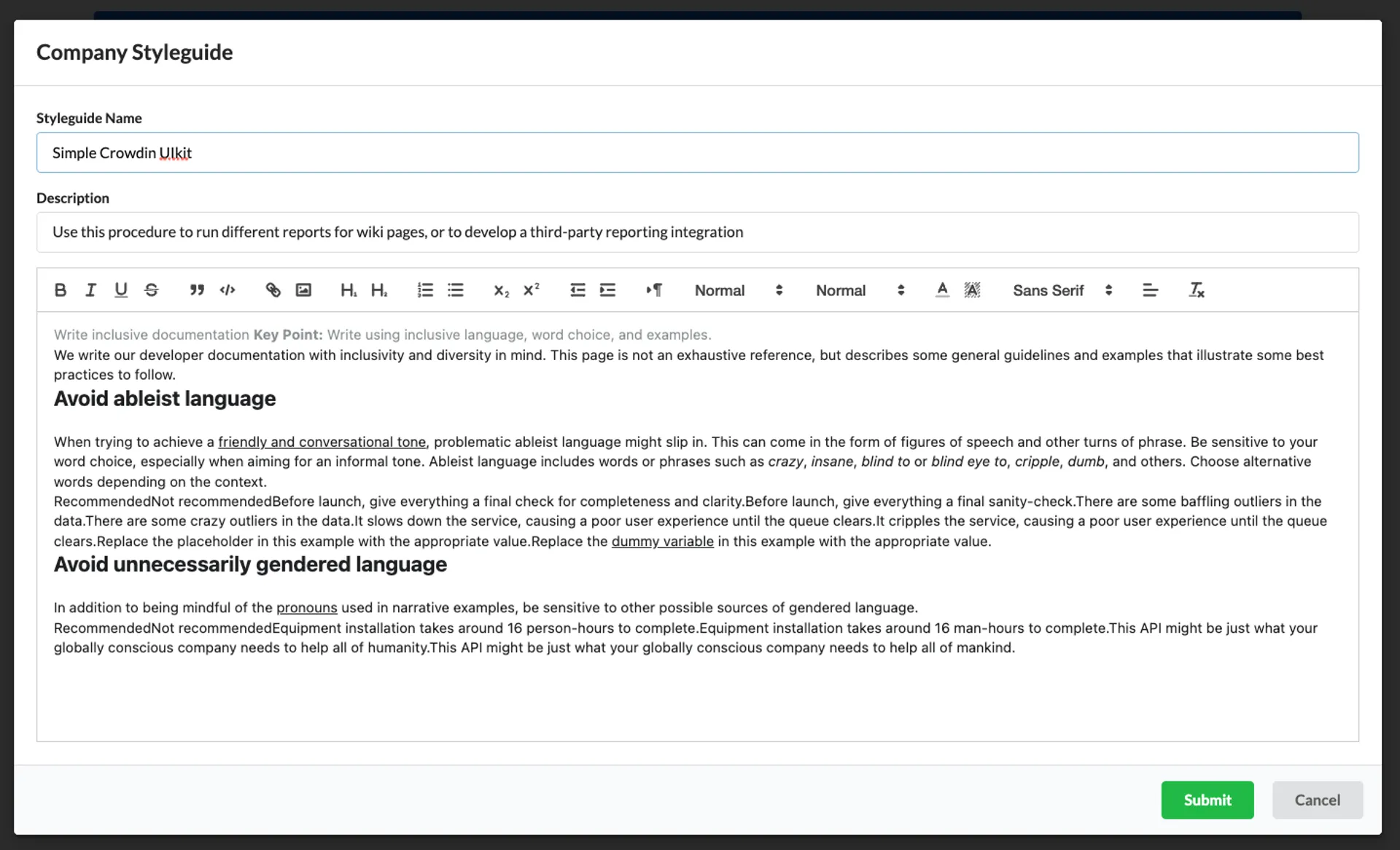
Task: Insert an unordered list
Action: [455, 290]
